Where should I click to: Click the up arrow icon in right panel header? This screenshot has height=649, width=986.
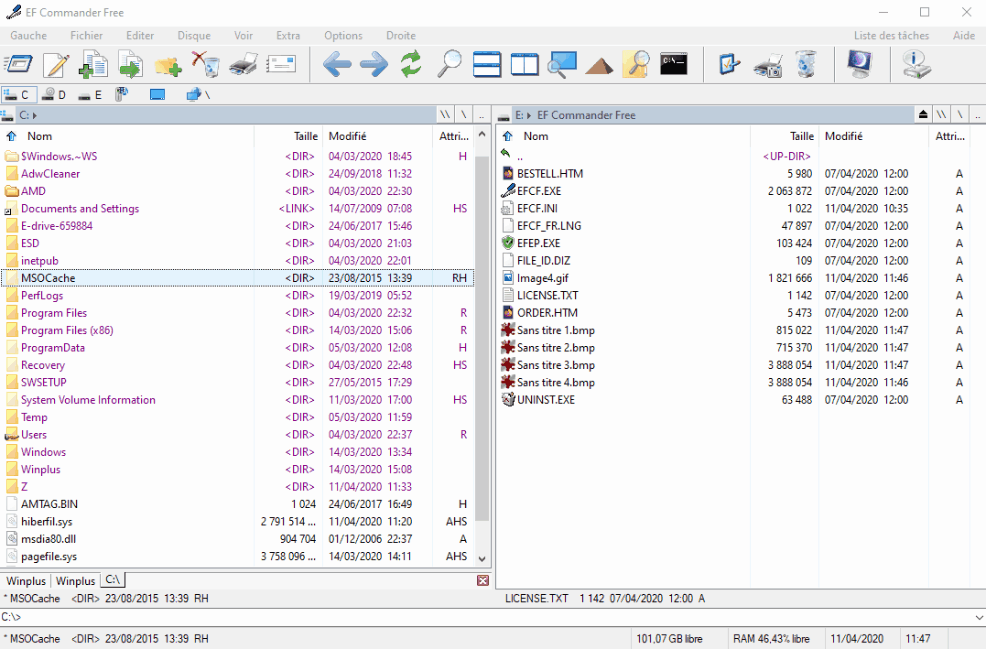[x=507, y=136]
